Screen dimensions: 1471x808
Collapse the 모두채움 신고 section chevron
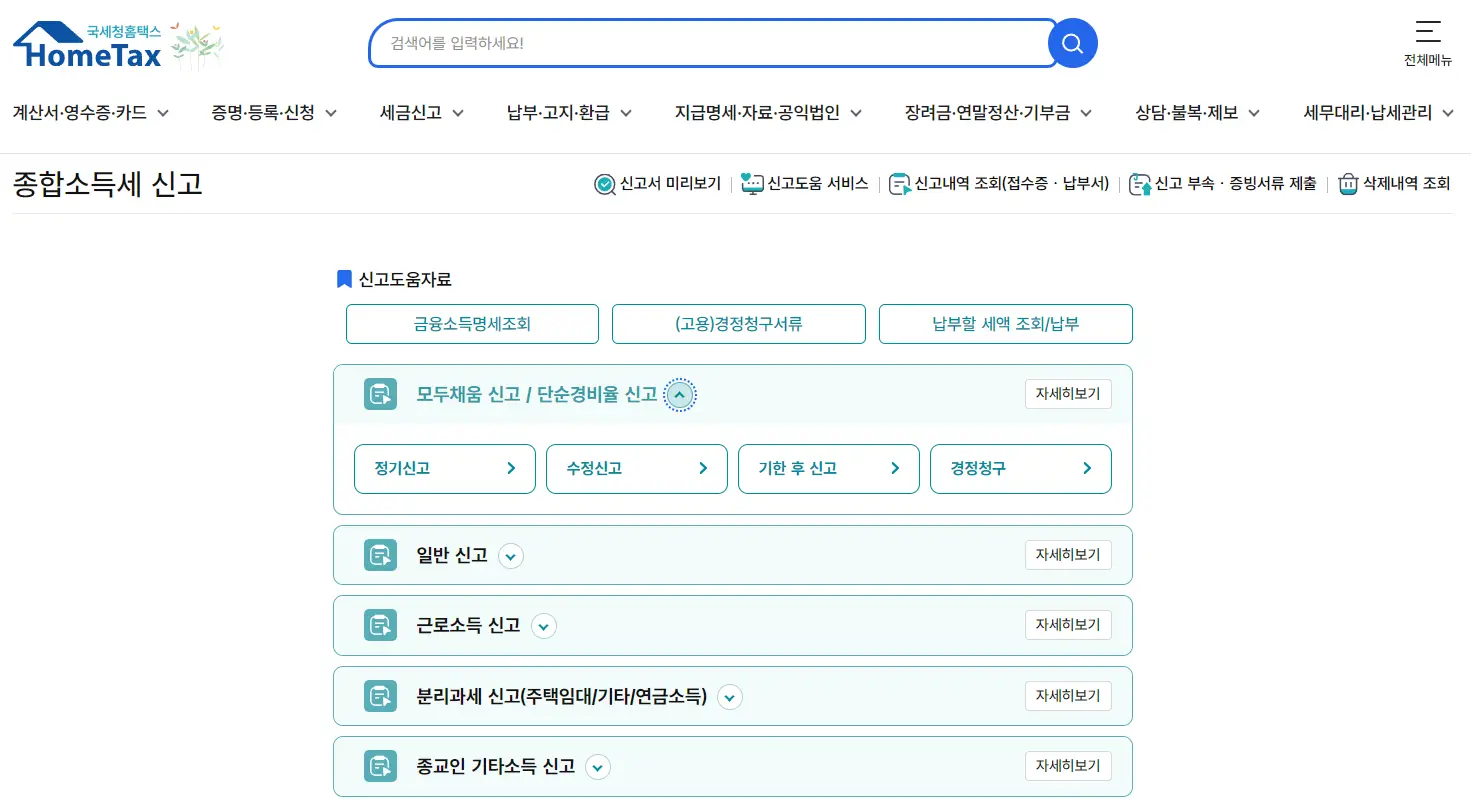tap(680, 395)
